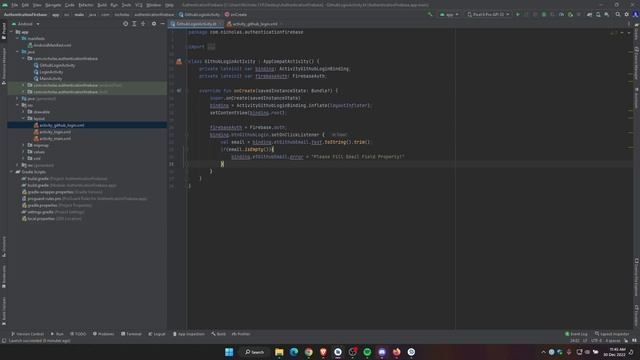Open the app run configuration dropdown
This screenshot has height=360, width=640.
point(449,14)
